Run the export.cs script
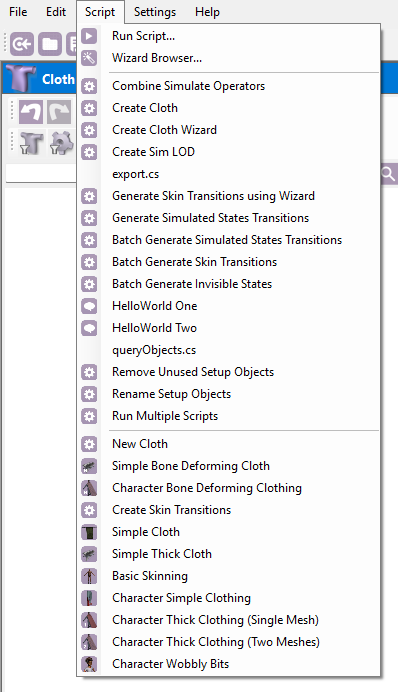Viewport: 398px width, 692px height. tap(229, 174)
